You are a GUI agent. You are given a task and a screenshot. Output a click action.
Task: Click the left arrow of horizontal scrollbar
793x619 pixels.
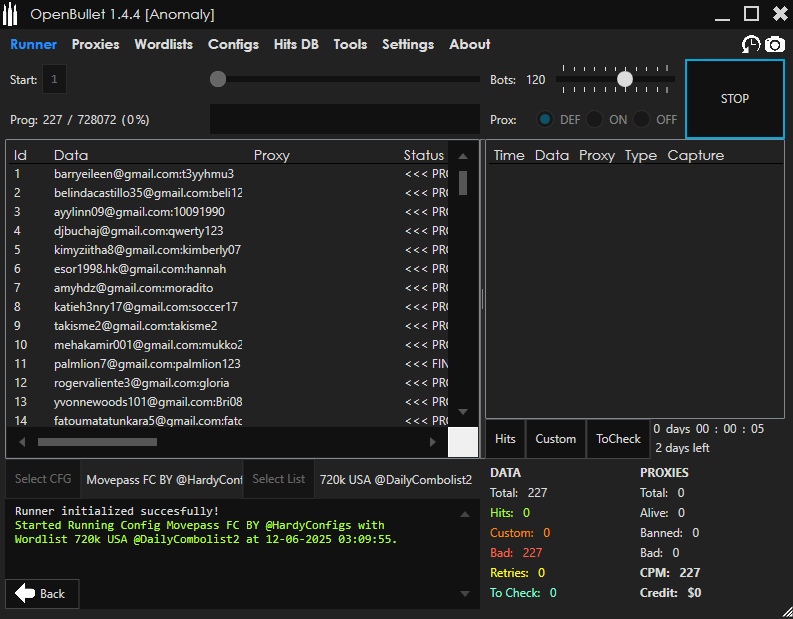click(x=22, y=441)
